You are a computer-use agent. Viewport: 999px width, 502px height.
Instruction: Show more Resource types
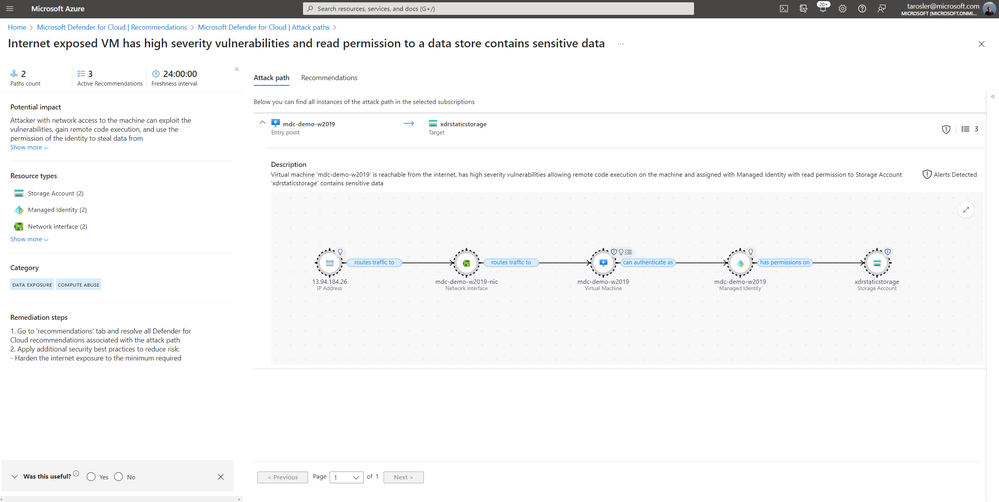29,239
